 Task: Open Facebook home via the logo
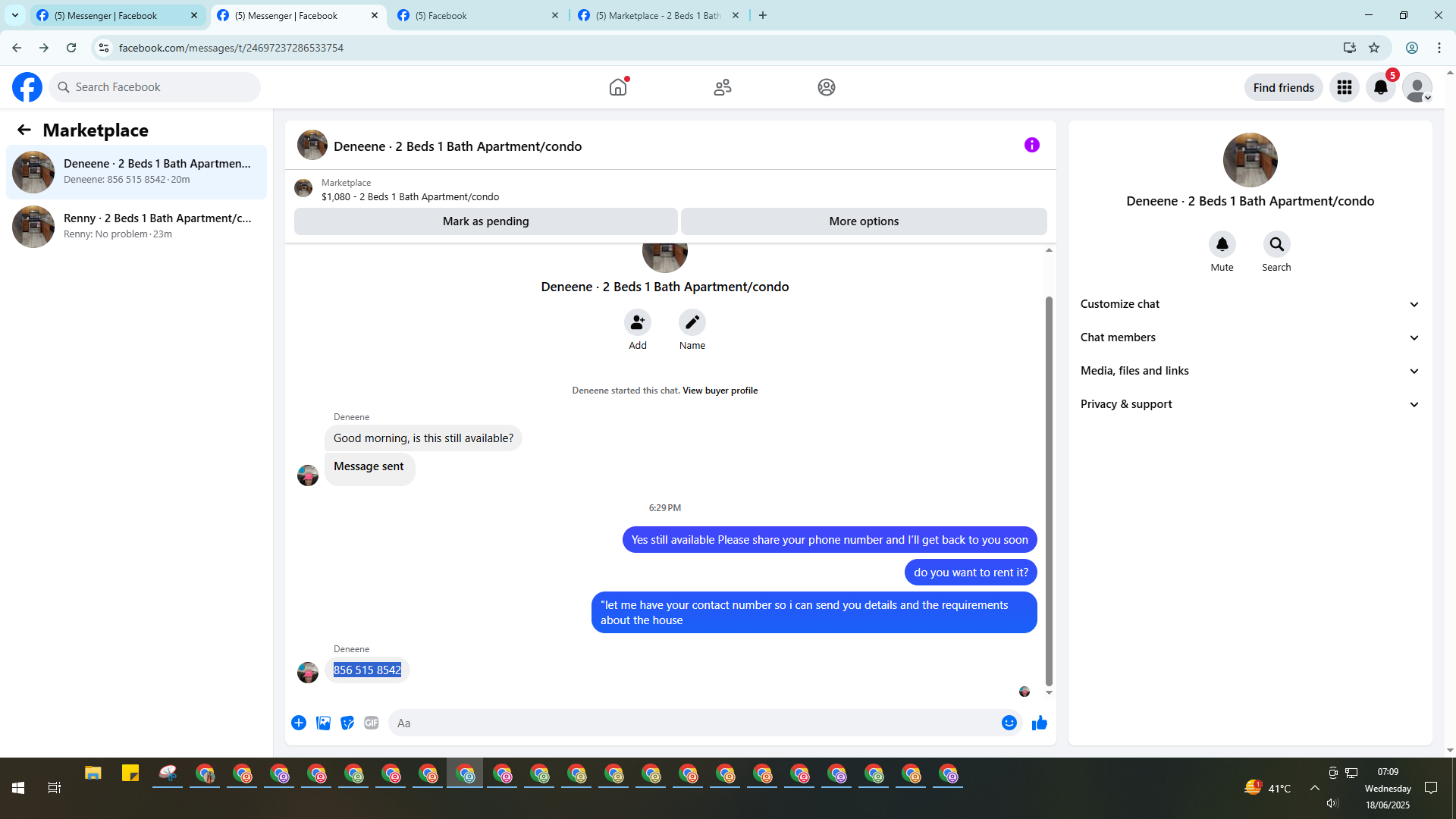tap(27, 87)
